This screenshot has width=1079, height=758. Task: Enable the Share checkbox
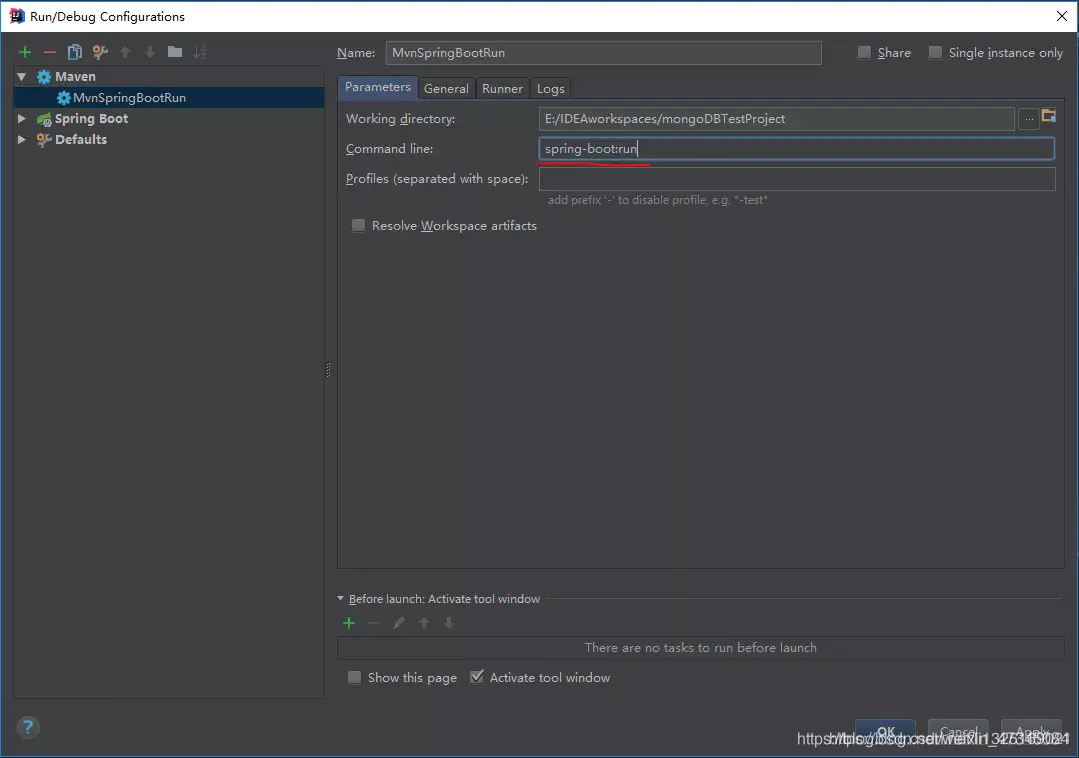tap(864, 52)
